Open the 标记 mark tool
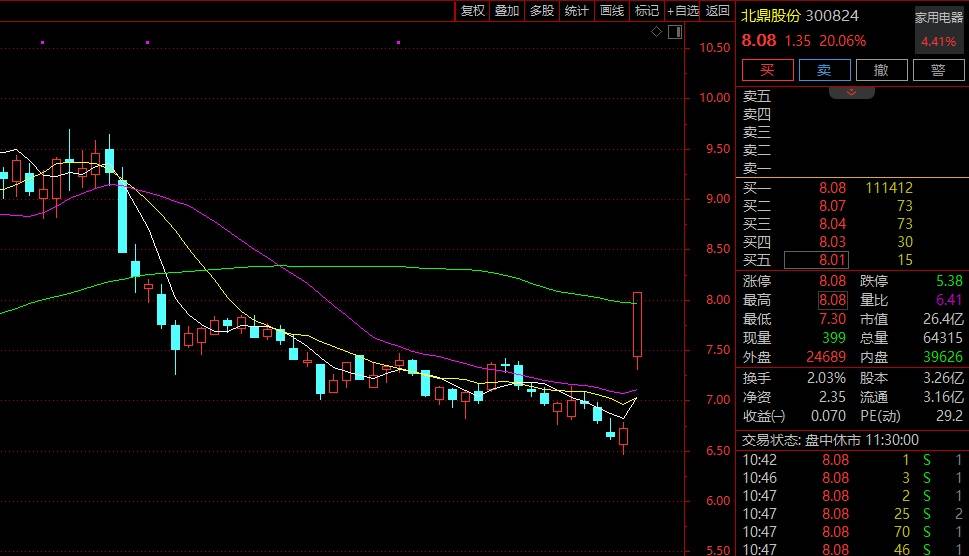Image resolution: width=969 pixels, height=556 pixels. (x=646, y=11)
